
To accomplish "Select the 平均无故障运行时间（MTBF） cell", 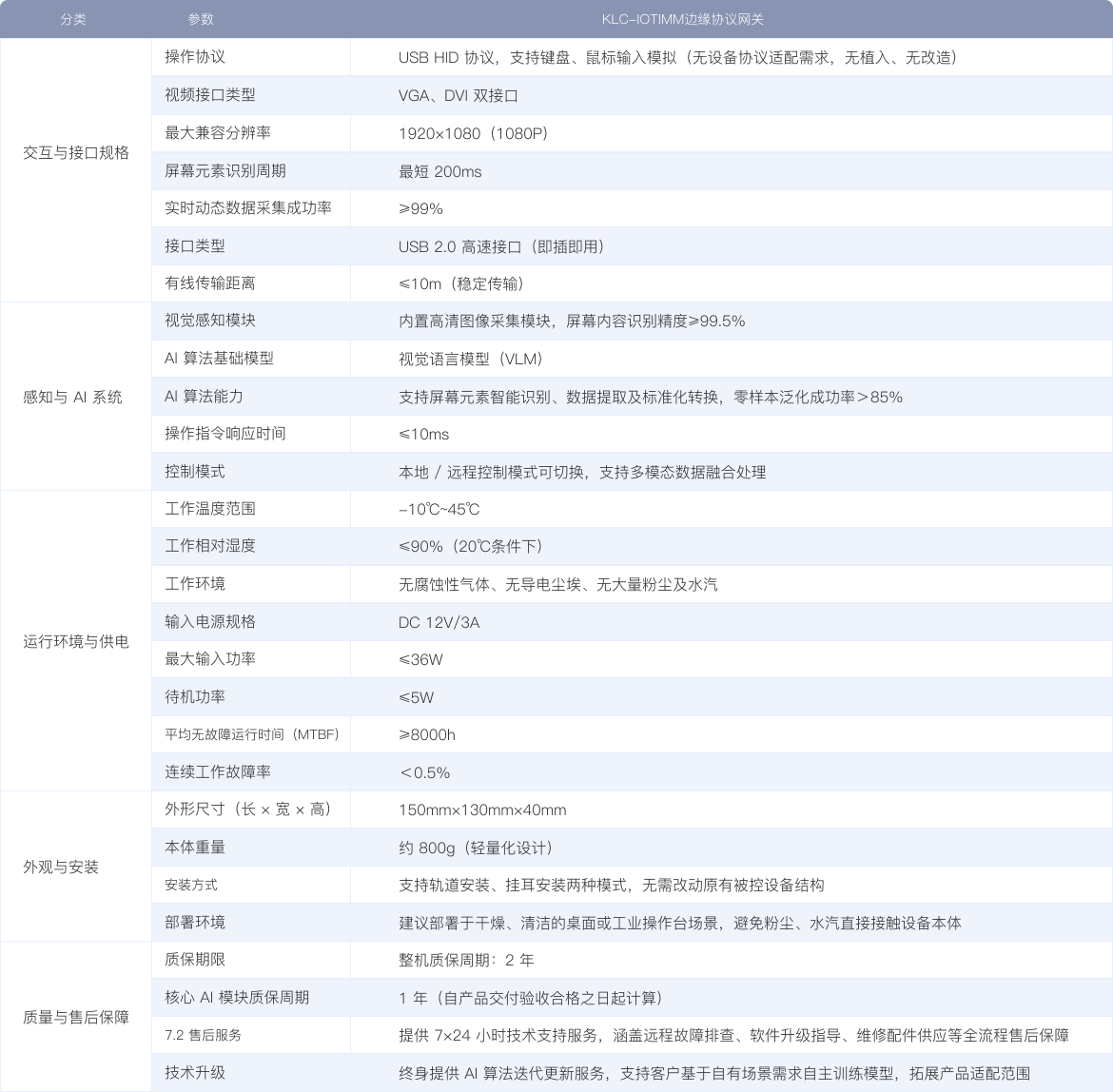I will click(252, 734).
